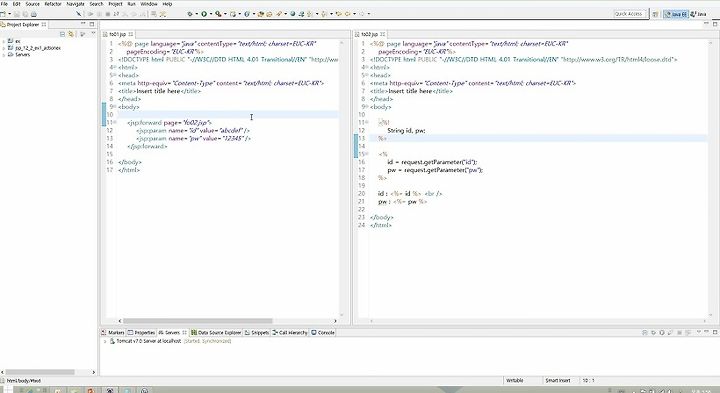Click the Run External Tools icon
Image resolution: width=720 pixels, height=393 pixels.
pos(218,14)
